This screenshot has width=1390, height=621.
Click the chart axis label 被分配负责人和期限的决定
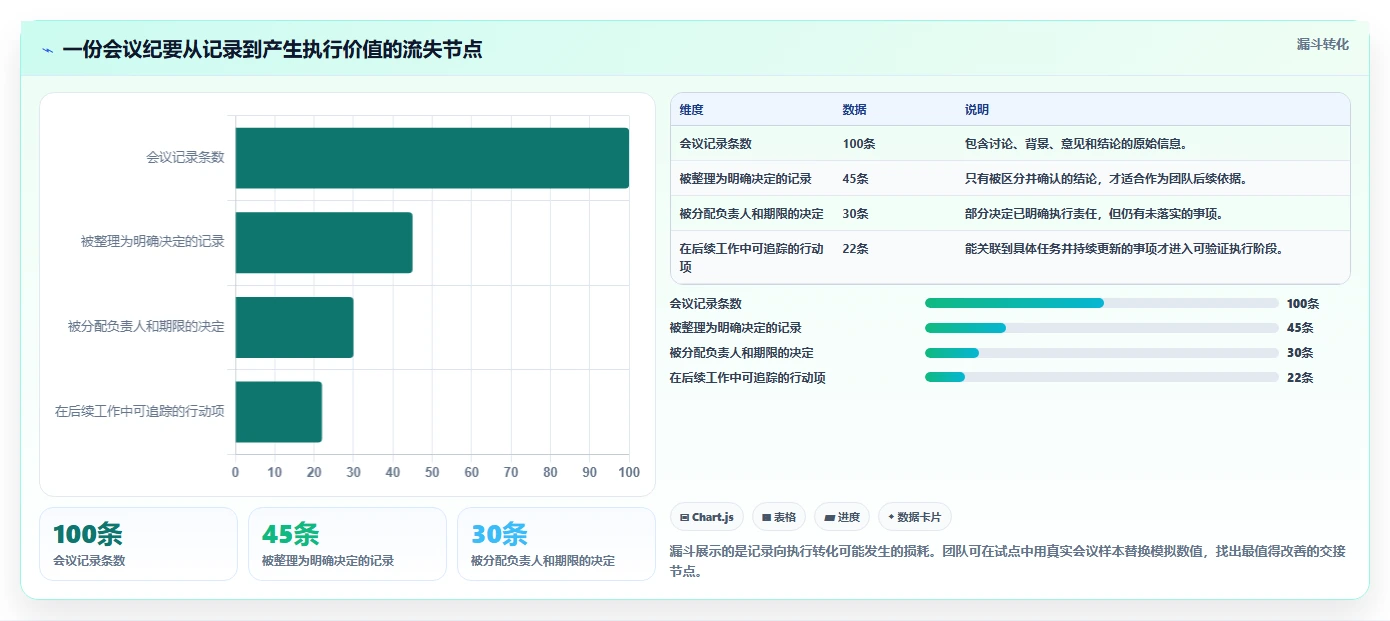tap(146, 326)
